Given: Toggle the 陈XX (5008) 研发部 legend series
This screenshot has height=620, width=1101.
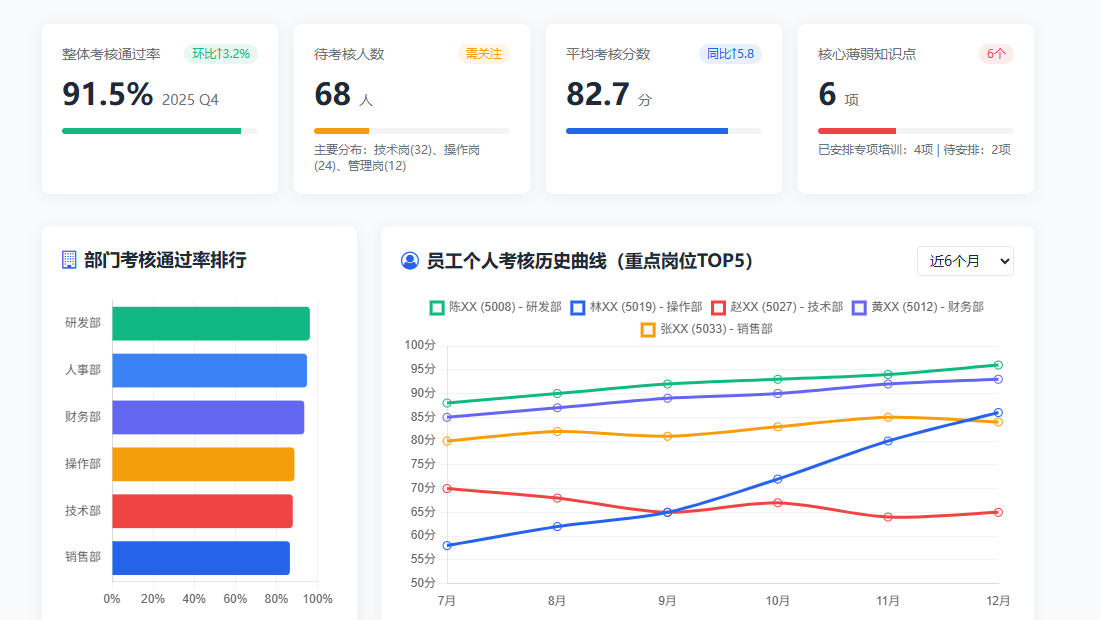Looking at the screenshot, I should pos(495,307).
